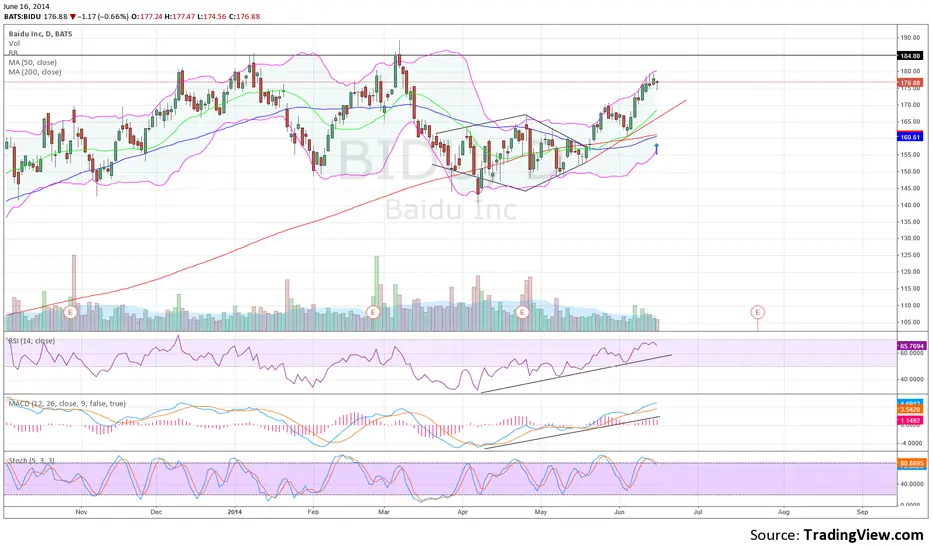Click the 60.0000 RSI axis label
Viewport: 932px width, 550px height.
(911, 353)
